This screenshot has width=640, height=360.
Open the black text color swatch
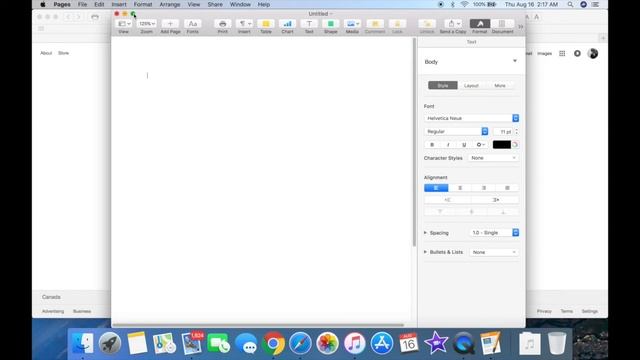[502, 144]
